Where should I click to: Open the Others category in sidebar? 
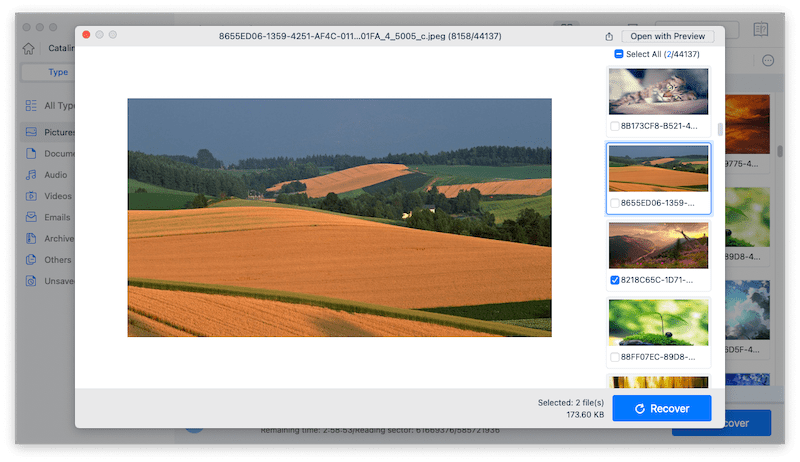pos(48,260)
